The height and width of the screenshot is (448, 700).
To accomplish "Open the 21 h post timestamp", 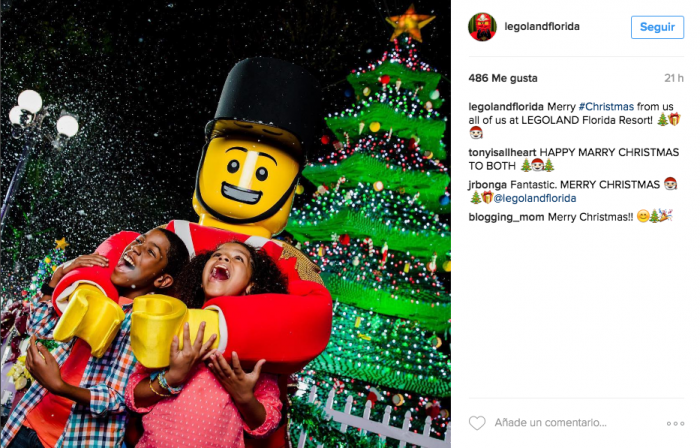I will pyautogui.click(x=674, y=78).
